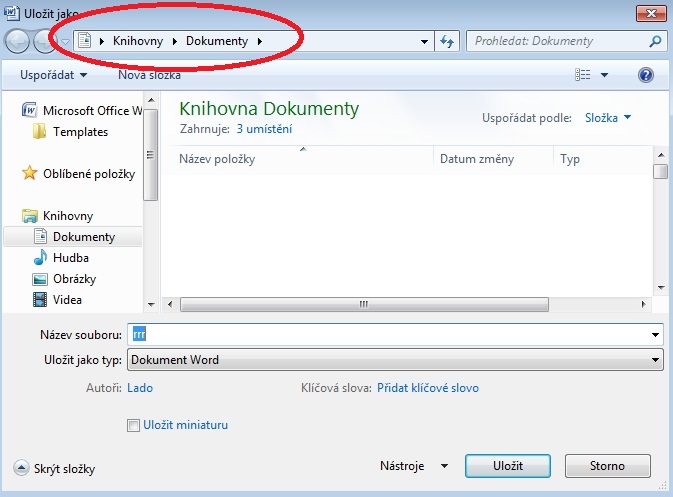Open the recent locations arrow beside Forward
Image resolution: width=673 pixels, height=497 pixels.
(65, 42)
